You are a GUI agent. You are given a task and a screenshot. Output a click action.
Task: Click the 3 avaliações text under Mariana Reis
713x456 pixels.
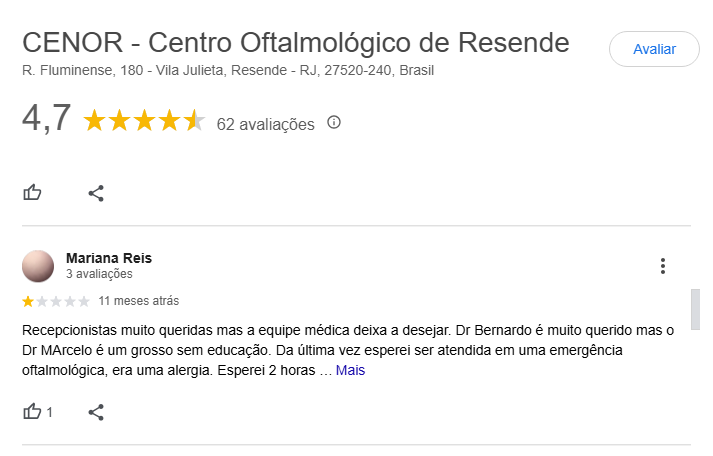tap(99, 274)
